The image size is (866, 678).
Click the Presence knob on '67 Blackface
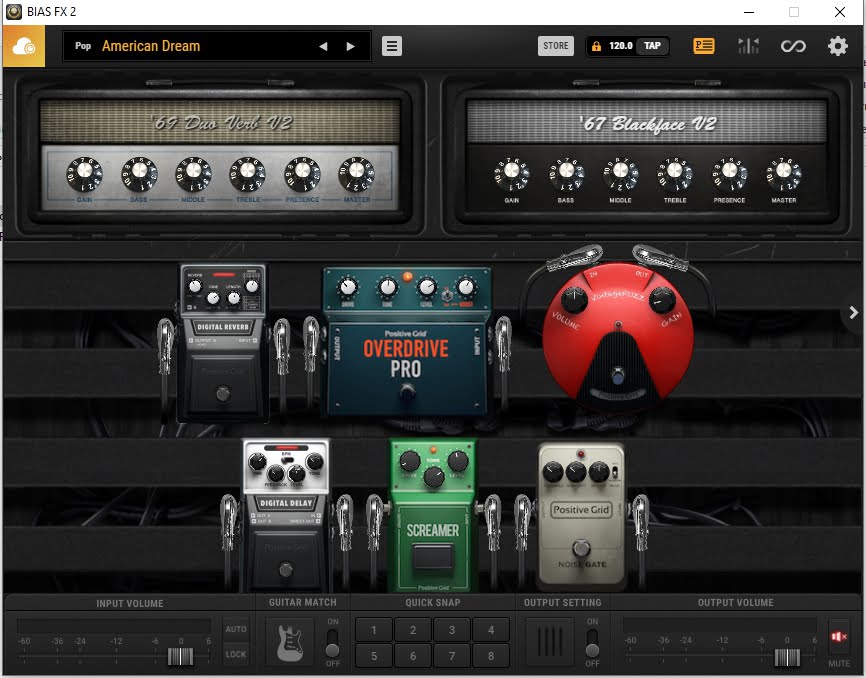(729, 173)
